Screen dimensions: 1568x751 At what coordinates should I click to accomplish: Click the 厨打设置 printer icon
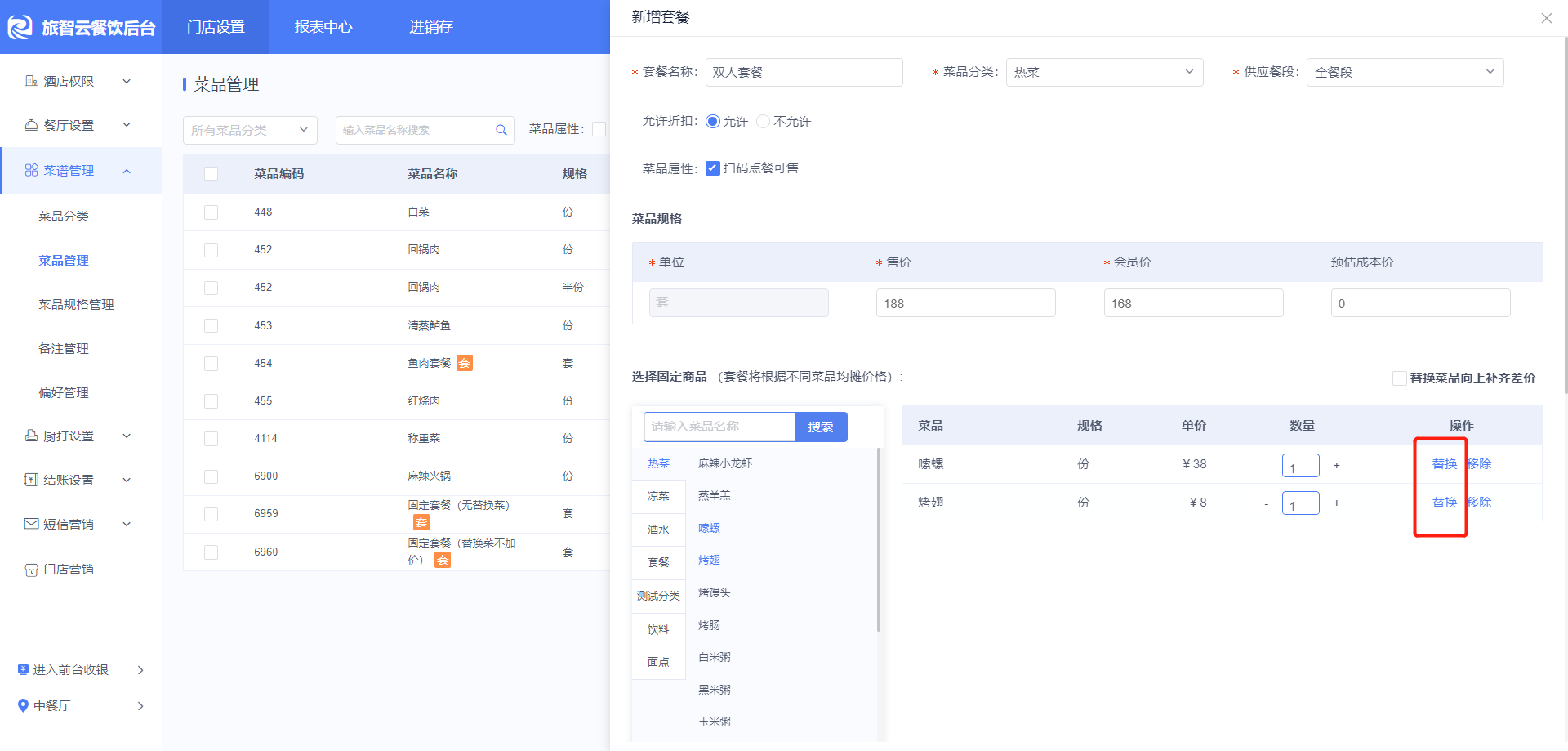tap(31, 436)
